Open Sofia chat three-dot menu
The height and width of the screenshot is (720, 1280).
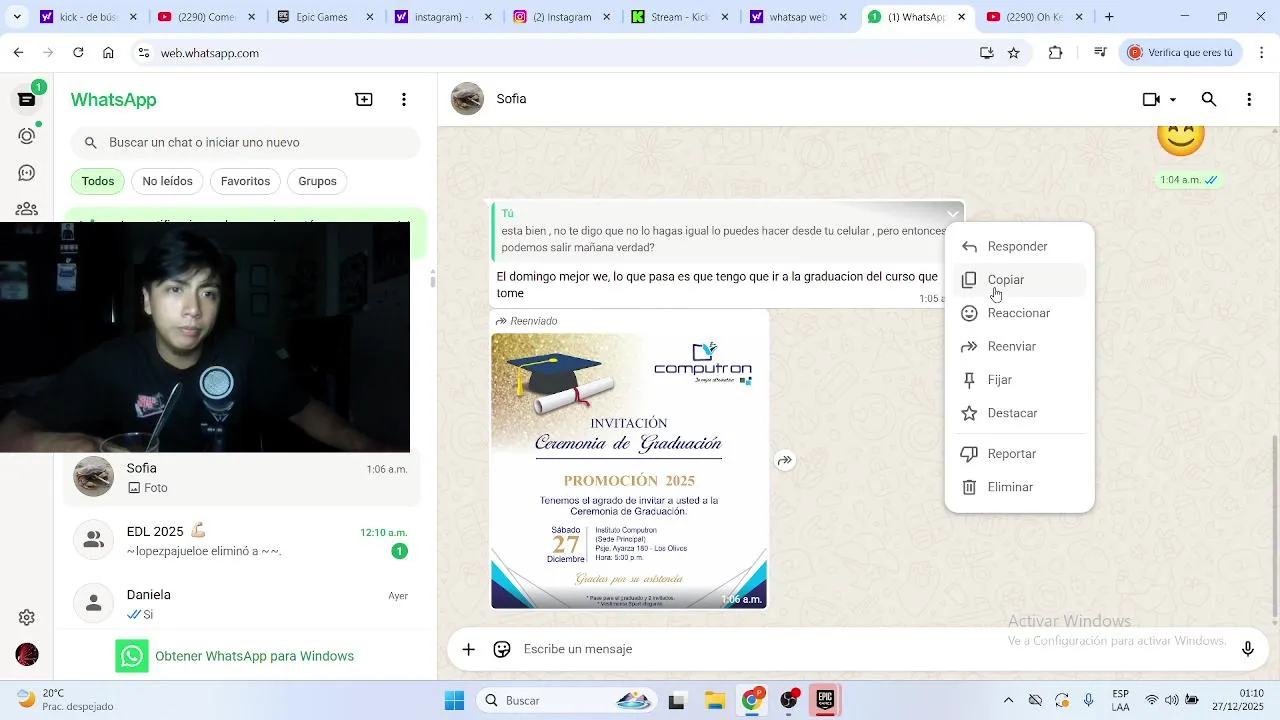(1249, 99)
